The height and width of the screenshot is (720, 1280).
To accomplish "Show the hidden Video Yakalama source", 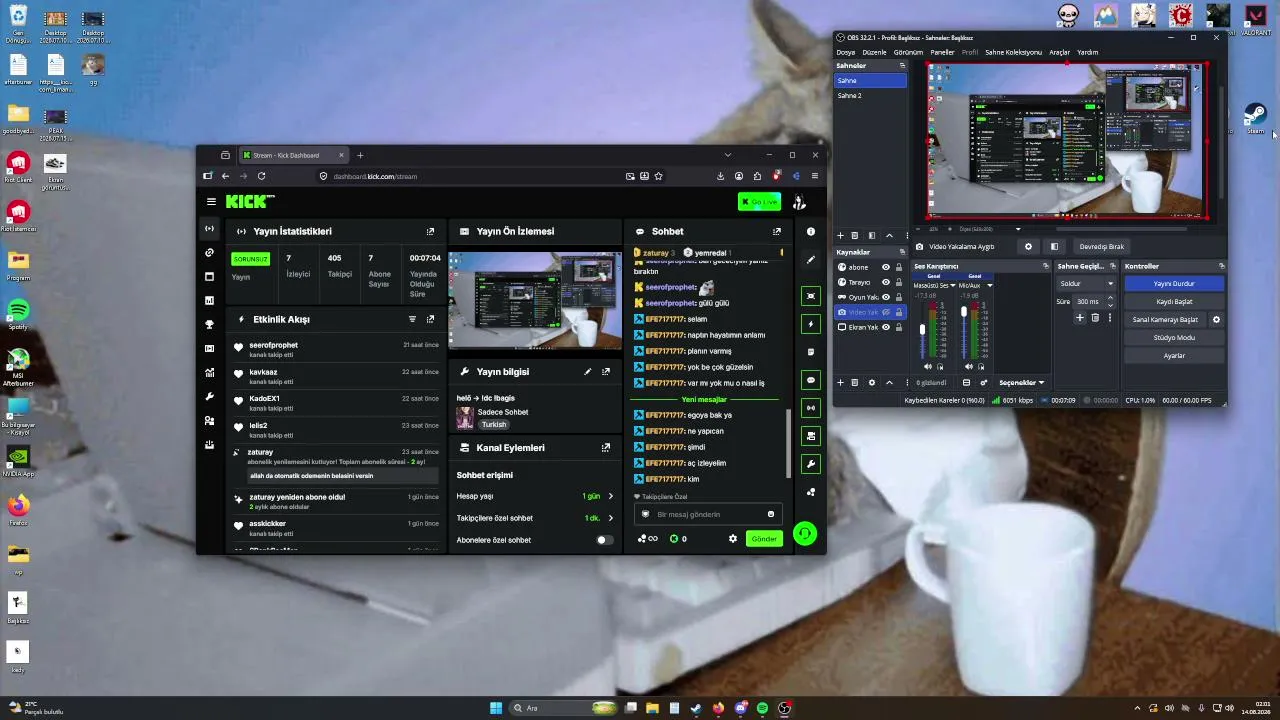I will point(885,312).
